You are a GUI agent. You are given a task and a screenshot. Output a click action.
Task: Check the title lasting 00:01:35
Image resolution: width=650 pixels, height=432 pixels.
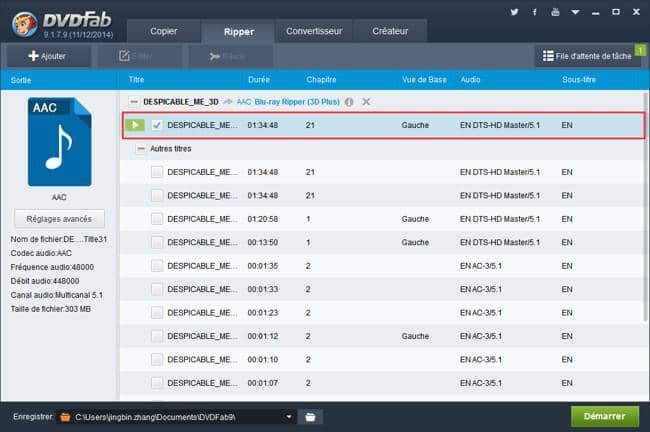[x=157, y=265]
